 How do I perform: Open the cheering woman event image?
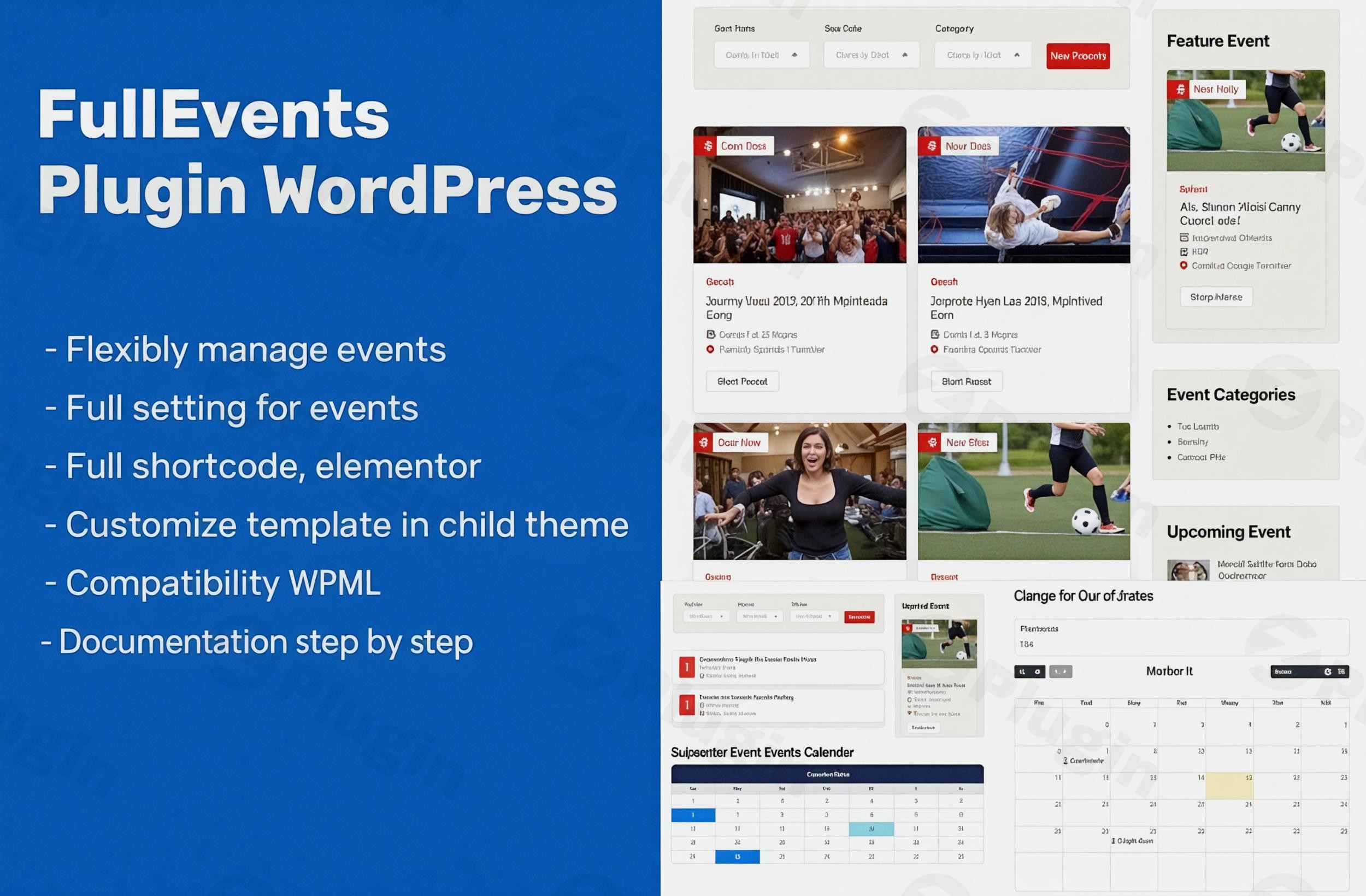coord(799,491)
